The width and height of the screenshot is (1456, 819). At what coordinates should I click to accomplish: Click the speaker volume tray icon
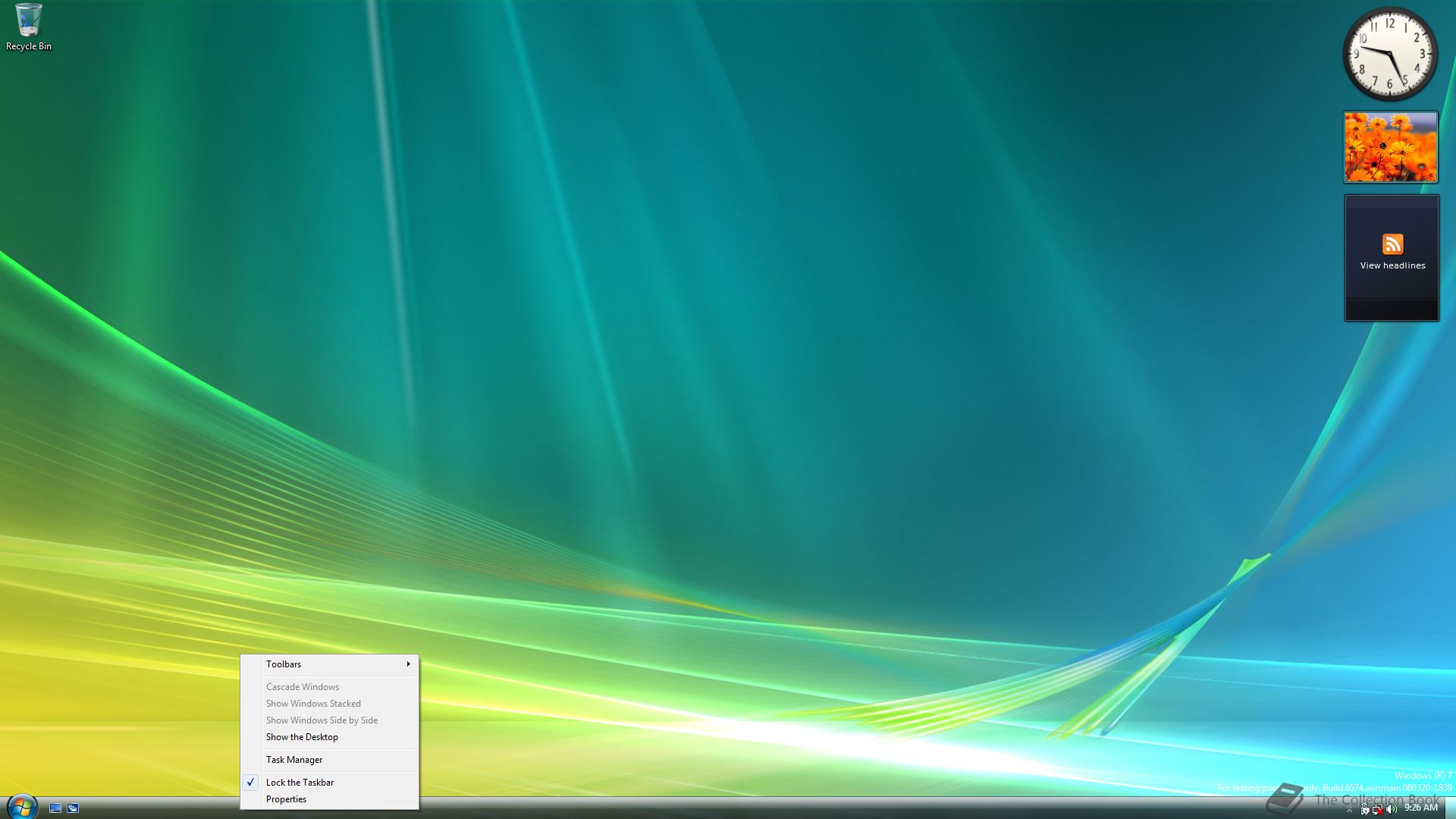point(1392,809)
